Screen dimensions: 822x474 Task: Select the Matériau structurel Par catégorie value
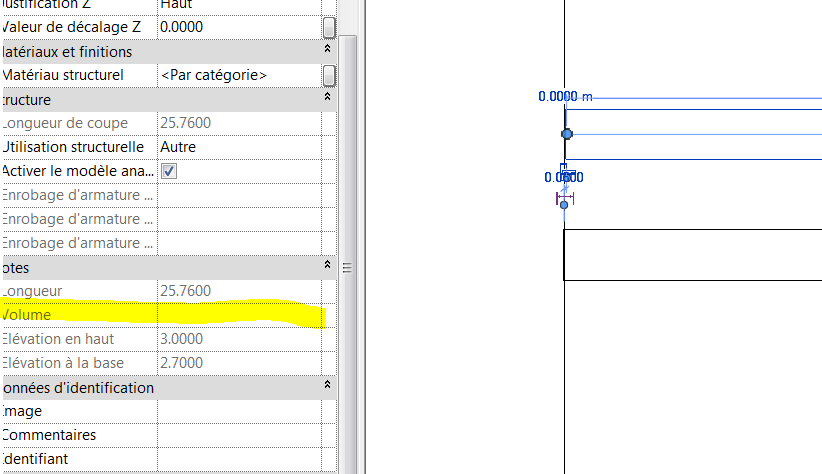240,75
